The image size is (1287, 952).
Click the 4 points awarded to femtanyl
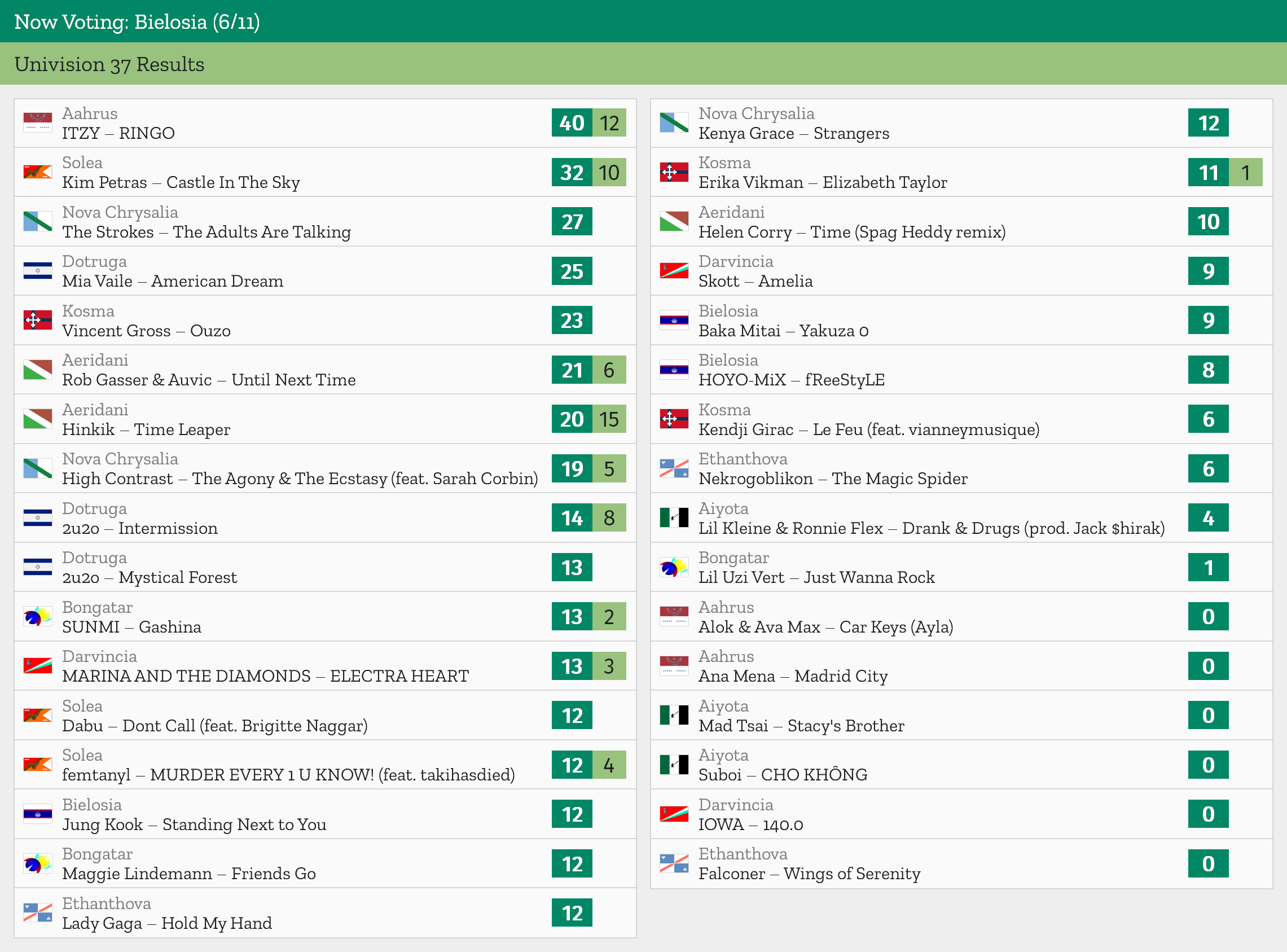coord(609,765)
